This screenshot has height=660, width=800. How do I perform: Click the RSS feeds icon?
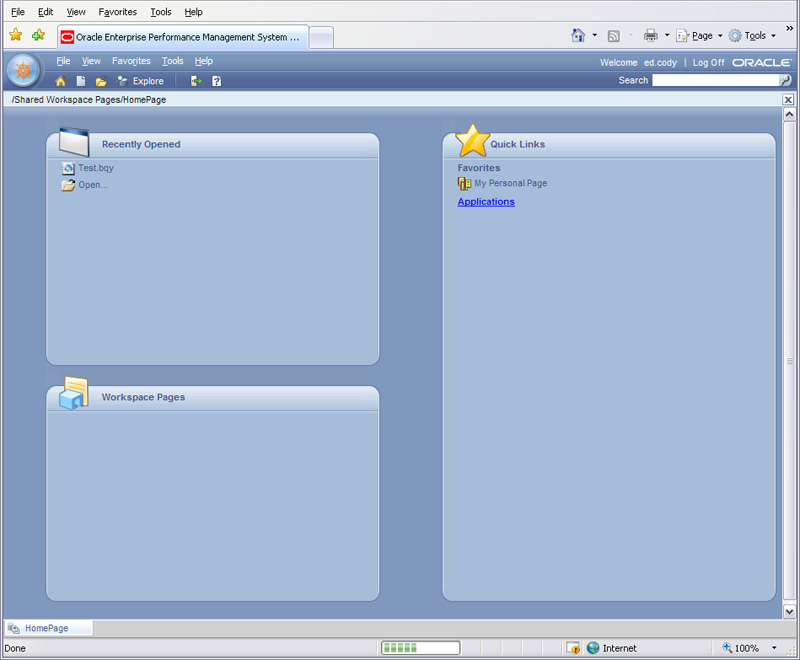click(613, 36)
